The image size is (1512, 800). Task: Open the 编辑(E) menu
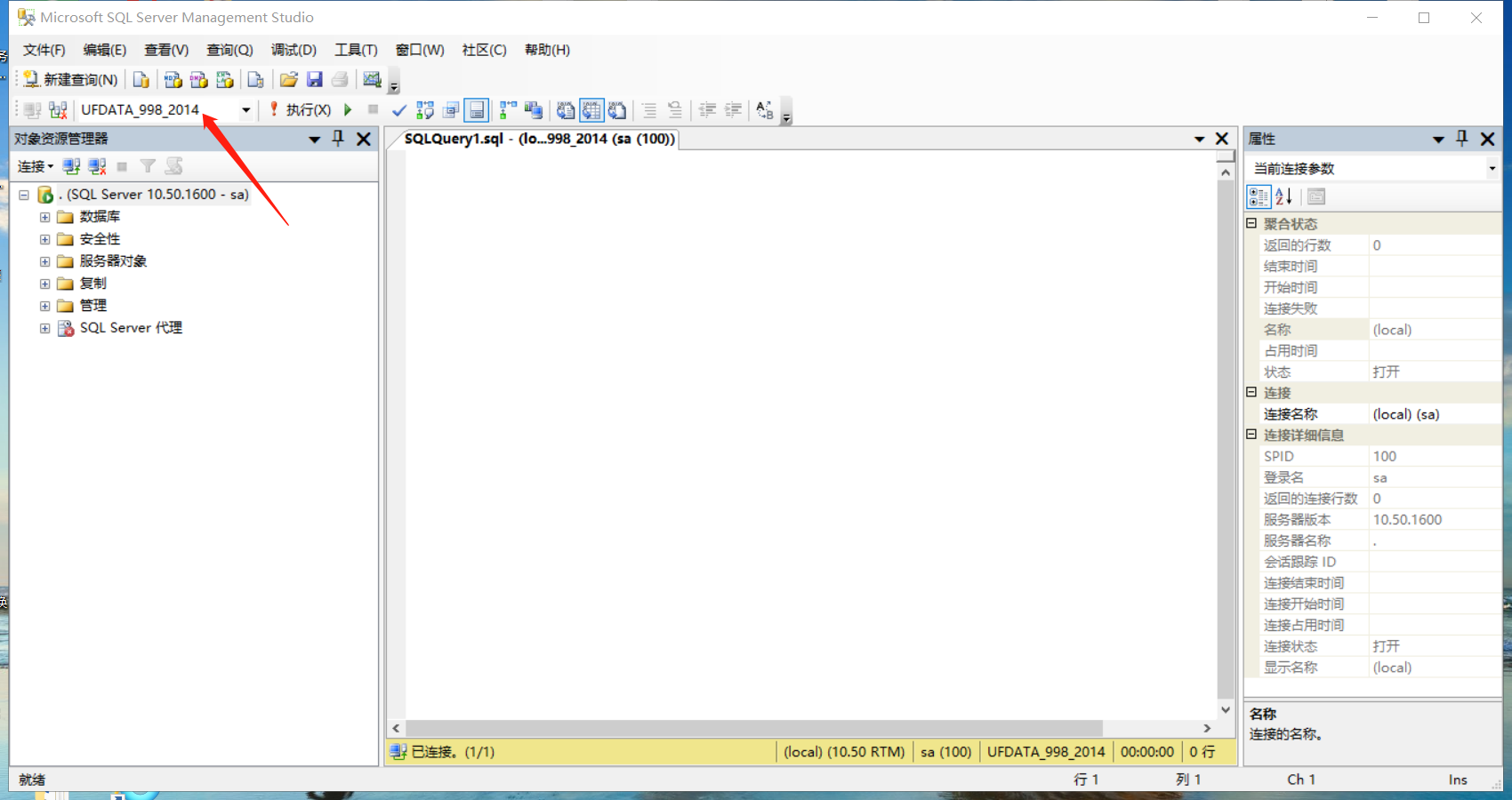tap(105, 50)
